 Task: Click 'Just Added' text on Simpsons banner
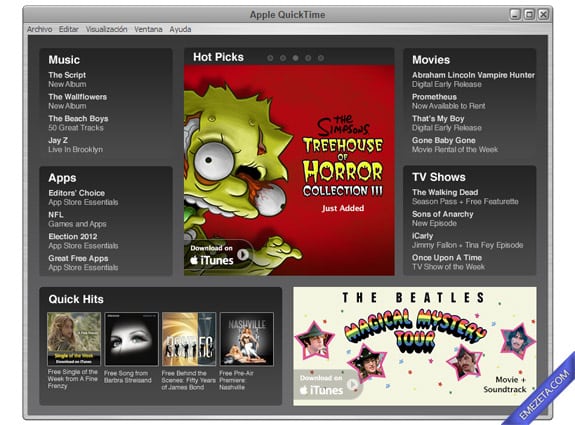[x=343, y=208]
